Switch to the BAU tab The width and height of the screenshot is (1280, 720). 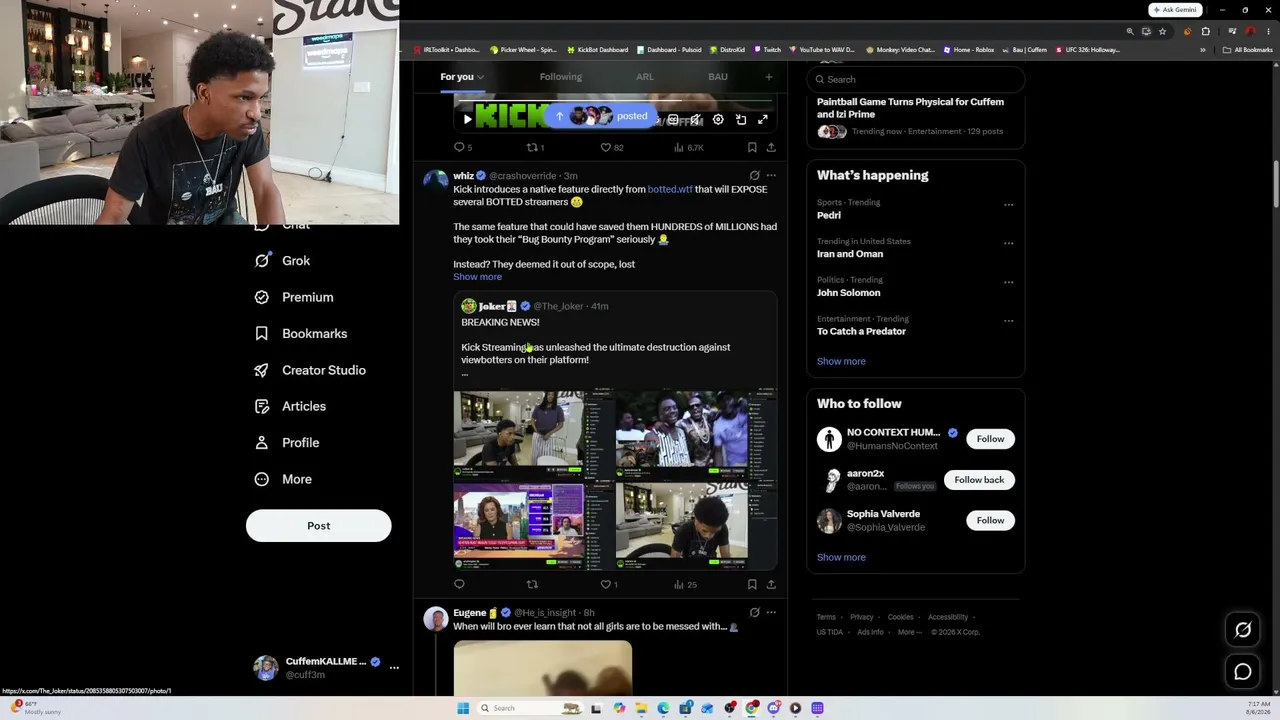pos(718,77)
